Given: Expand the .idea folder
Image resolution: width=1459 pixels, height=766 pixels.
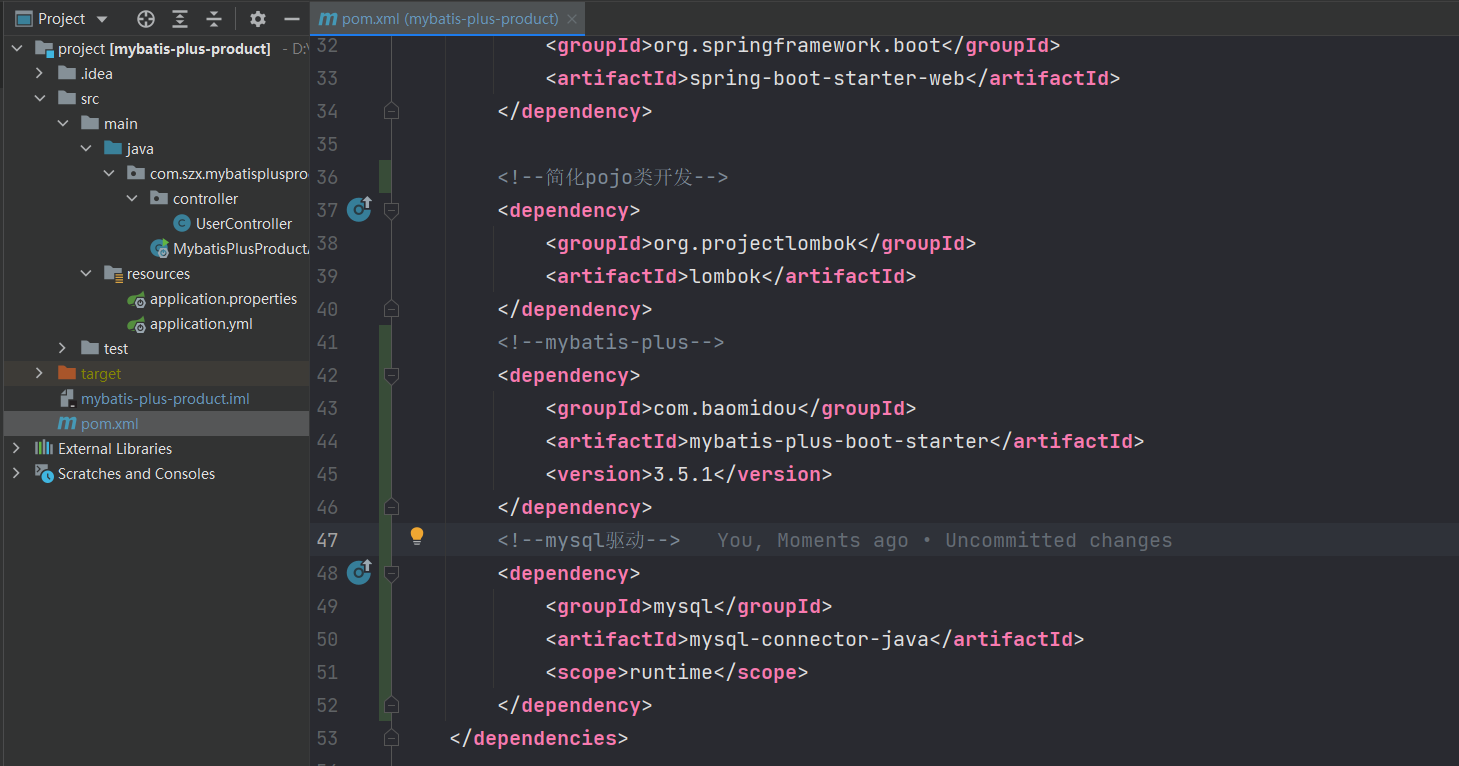Looking at the screenshot, I should point(39,73).
